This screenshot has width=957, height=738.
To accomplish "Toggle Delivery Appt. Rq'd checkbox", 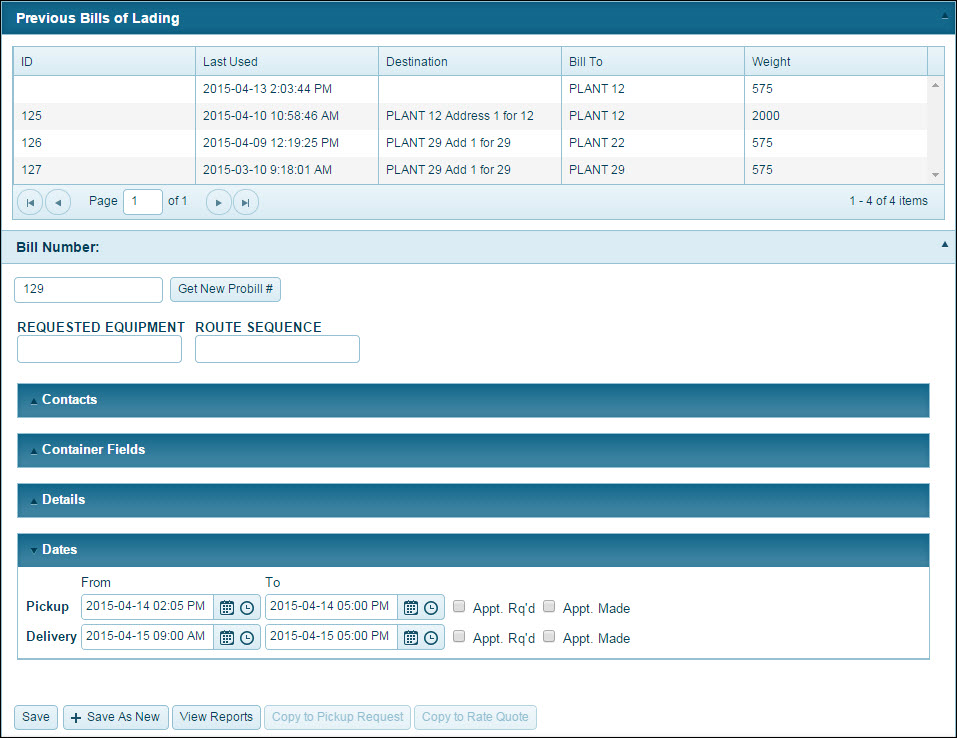I will [x=459, y=636].
